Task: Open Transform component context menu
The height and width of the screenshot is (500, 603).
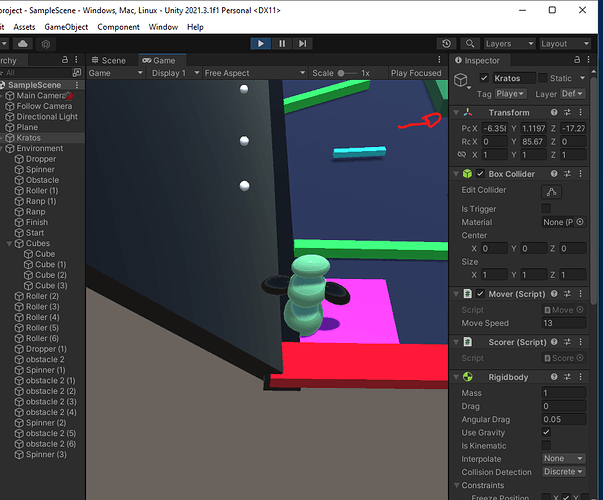Action: (581, 112)
